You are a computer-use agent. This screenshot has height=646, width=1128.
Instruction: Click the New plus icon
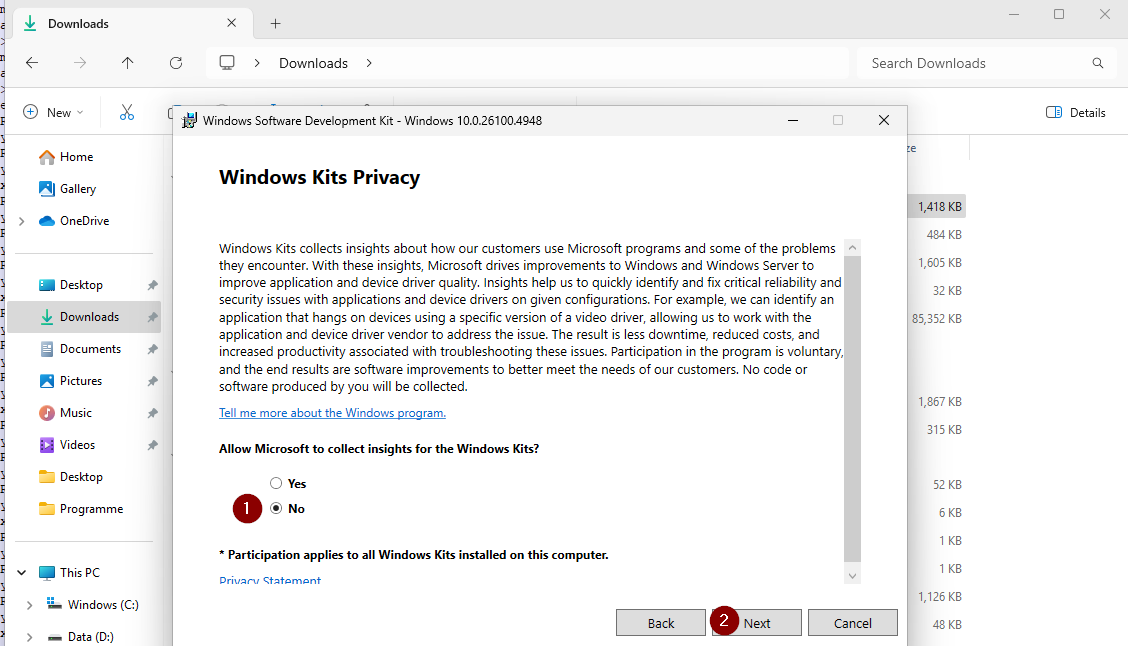coord(31,112)
